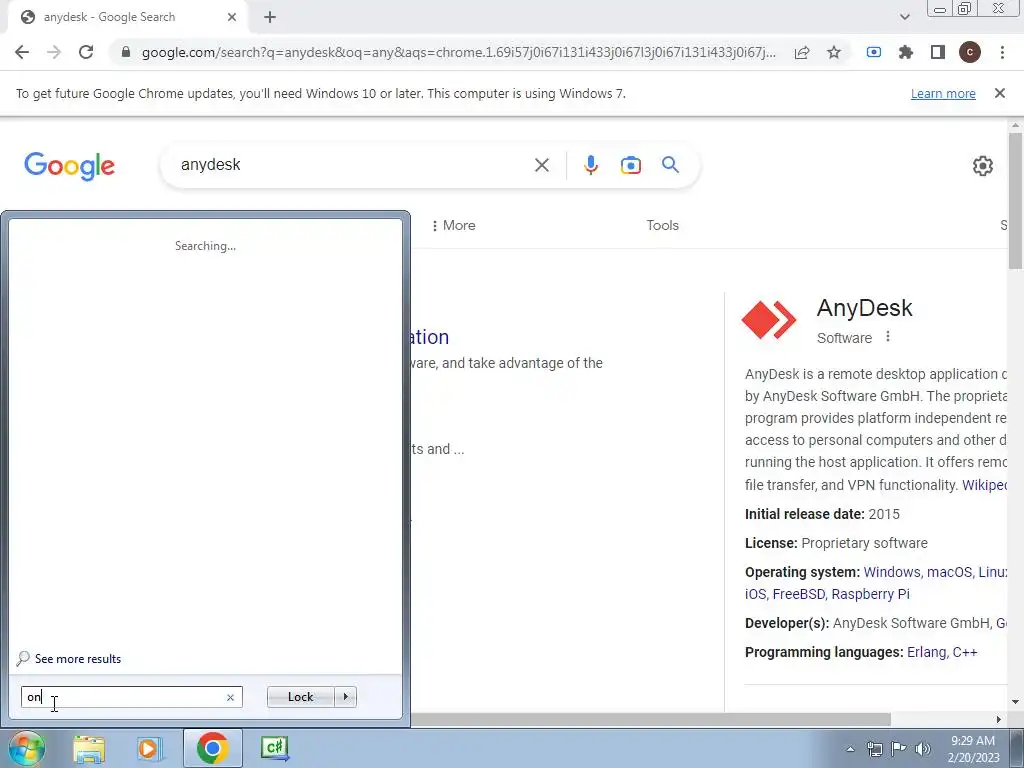The width and height of the screenshot is (1024, 768).
Task: Open the Extensions puzzle icon
Action: (x=906, y=52)
